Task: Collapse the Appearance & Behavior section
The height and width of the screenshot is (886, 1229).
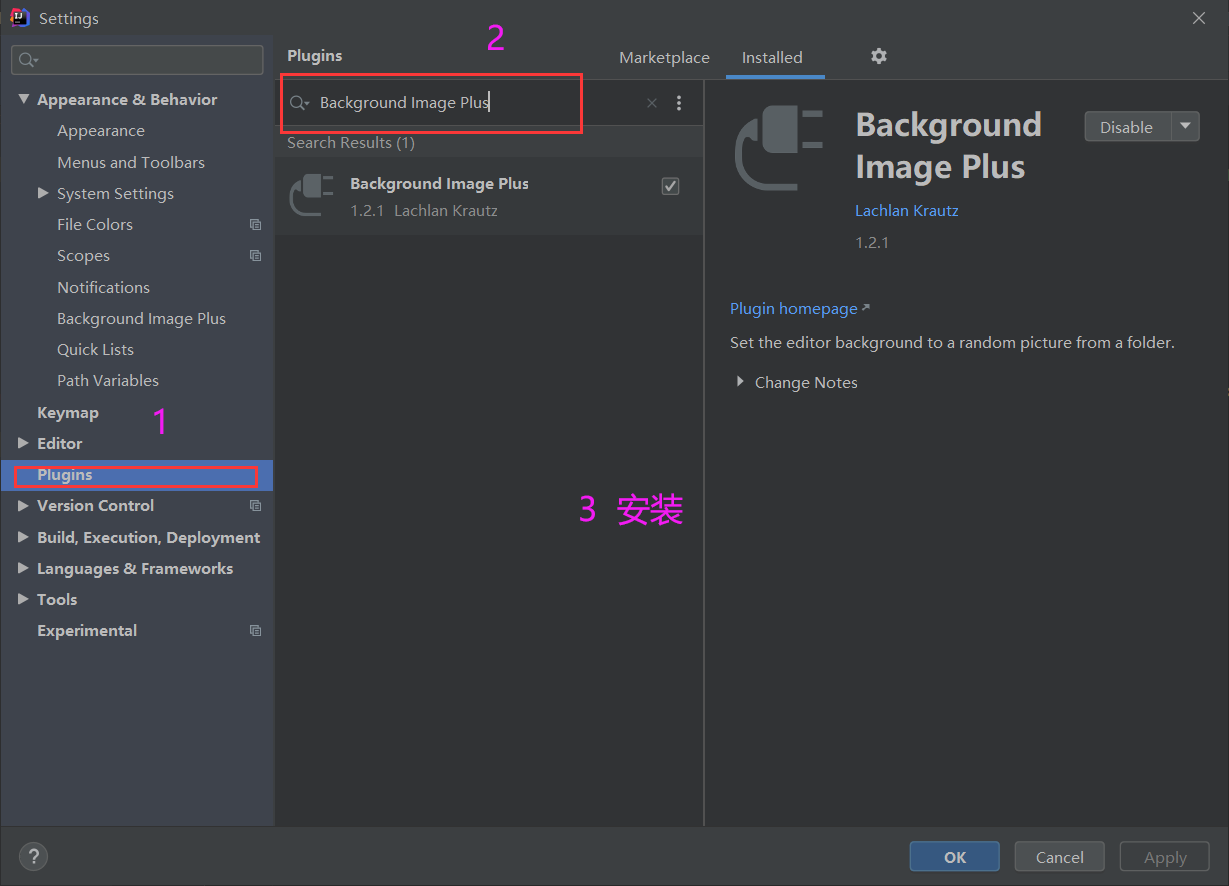Action: (25, 99)
